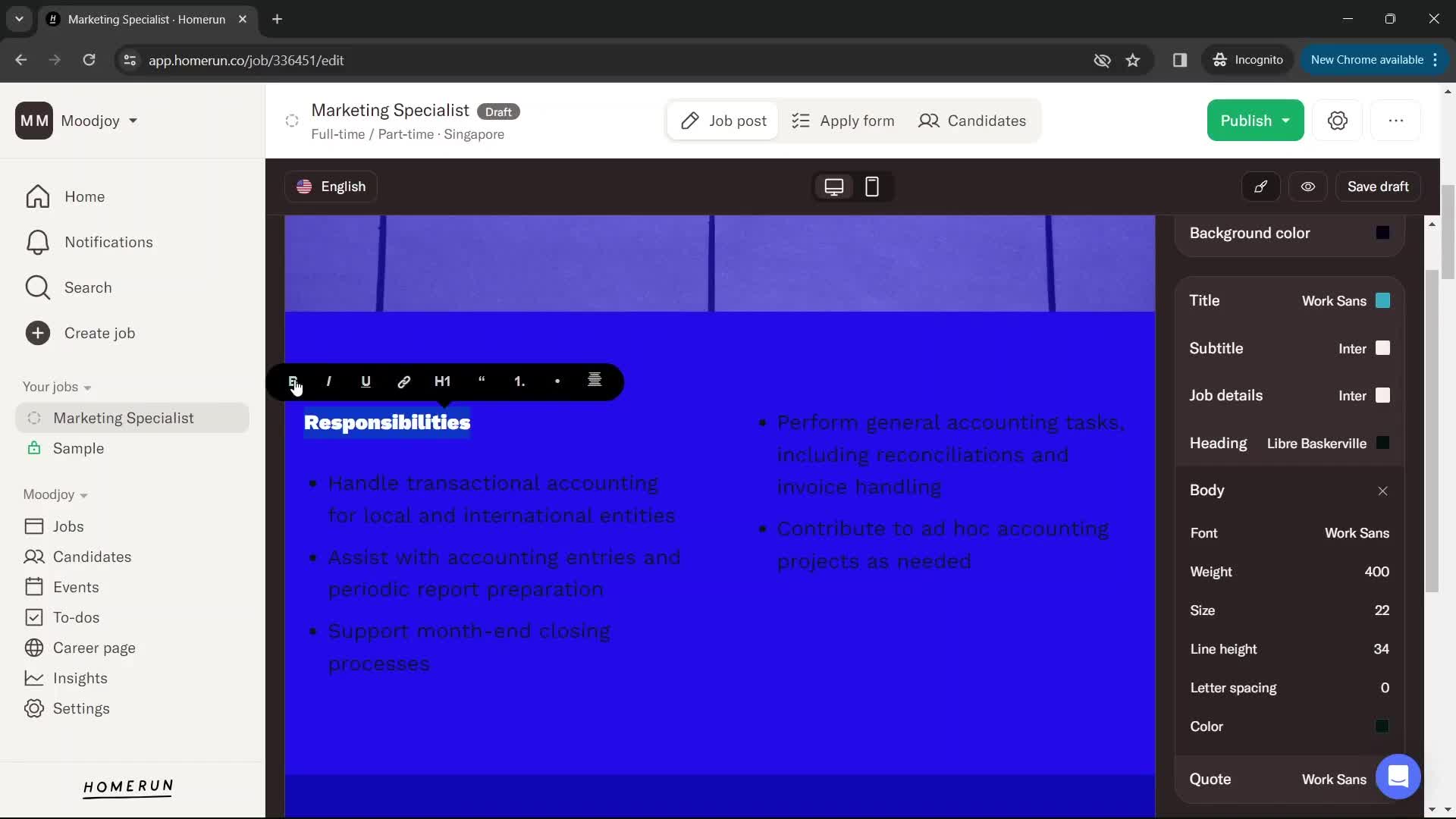This screenshot has width=1456, height=819.
Task: Click the text alignment icon
Action: point(595,381)
